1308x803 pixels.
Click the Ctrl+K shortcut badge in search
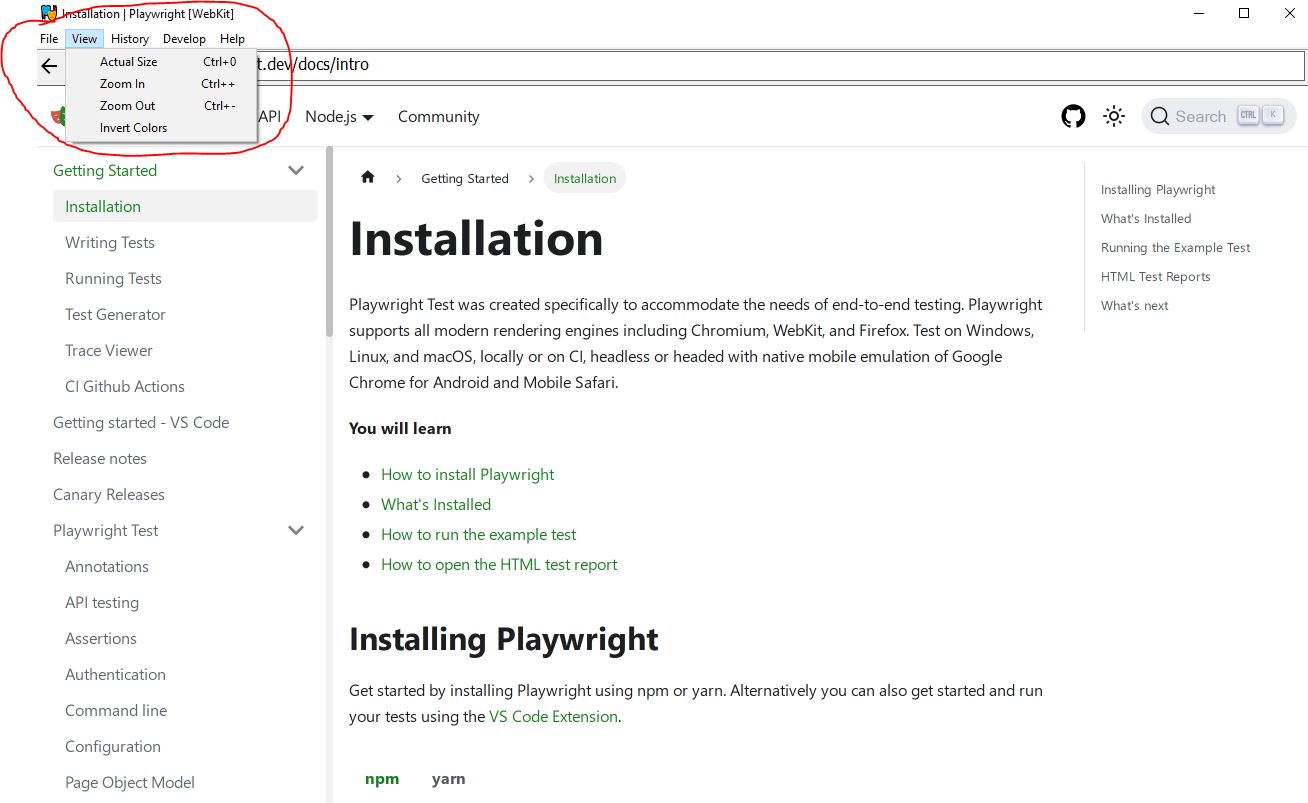click(1260, 115)
